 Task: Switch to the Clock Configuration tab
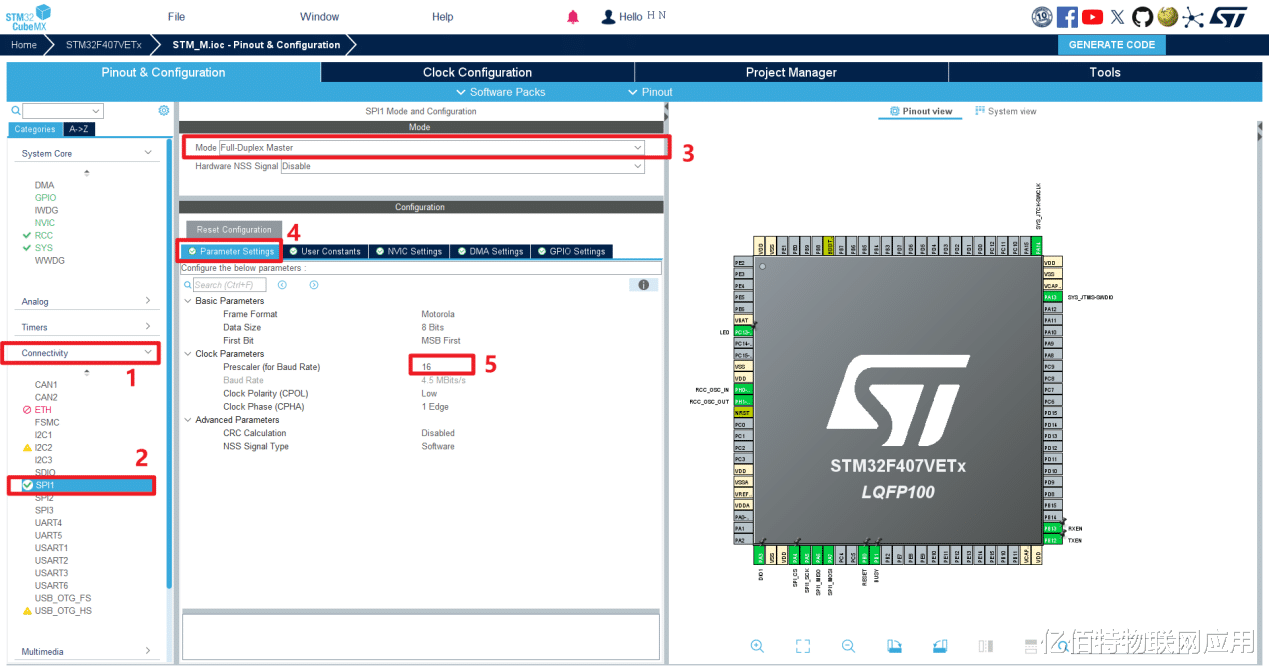[477, 72]
